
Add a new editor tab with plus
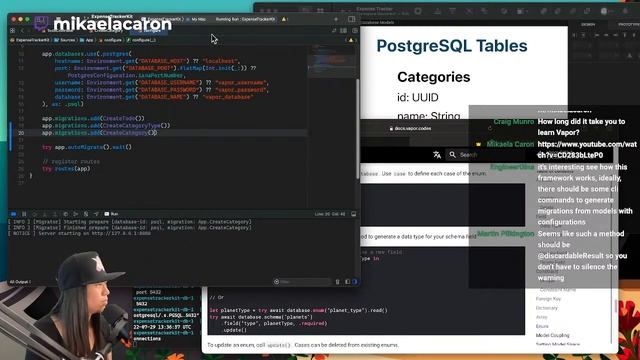point(336,19)
